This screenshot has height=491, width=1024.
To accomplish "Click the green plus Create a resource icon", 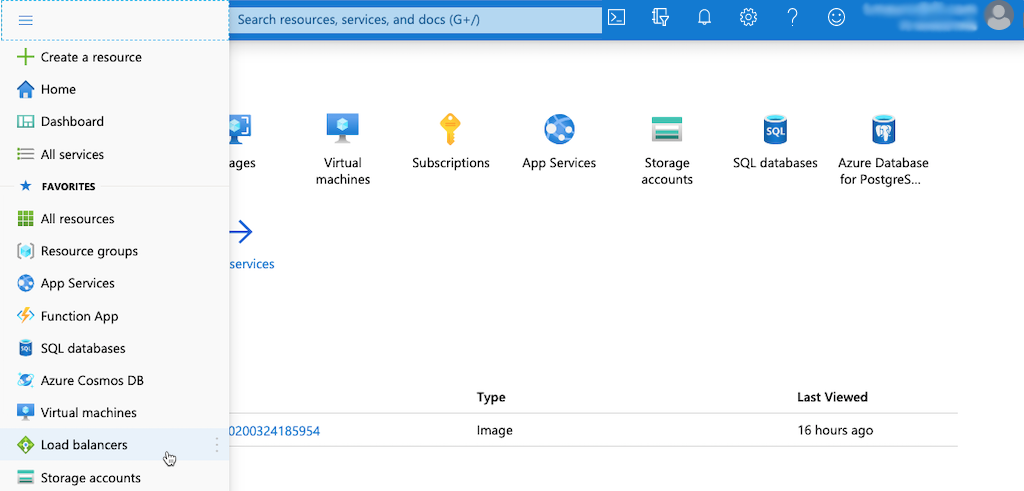I will (25, 57).
